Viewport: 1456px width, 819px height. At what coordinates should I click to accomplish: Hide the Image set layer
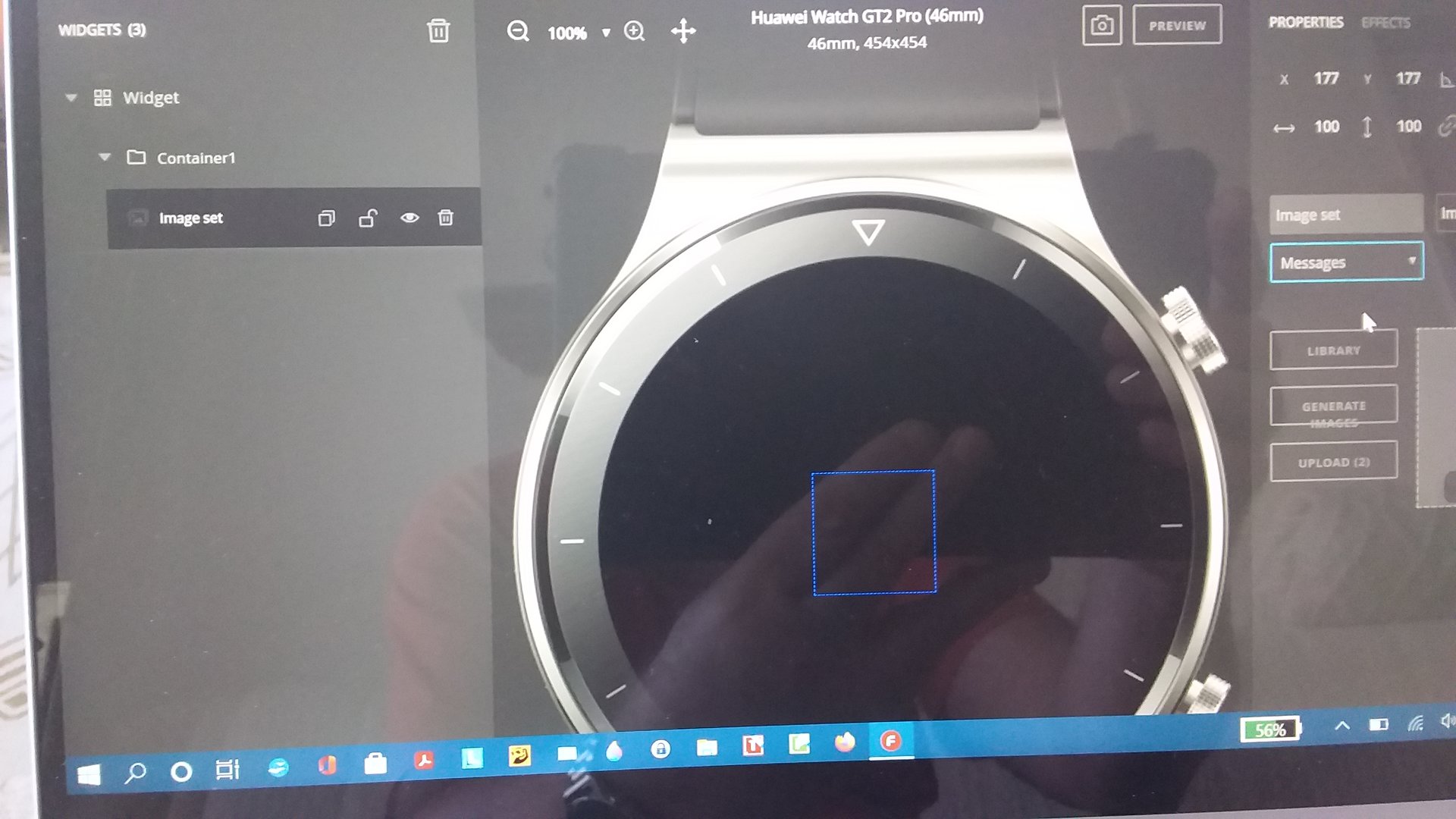click(409, 218)
